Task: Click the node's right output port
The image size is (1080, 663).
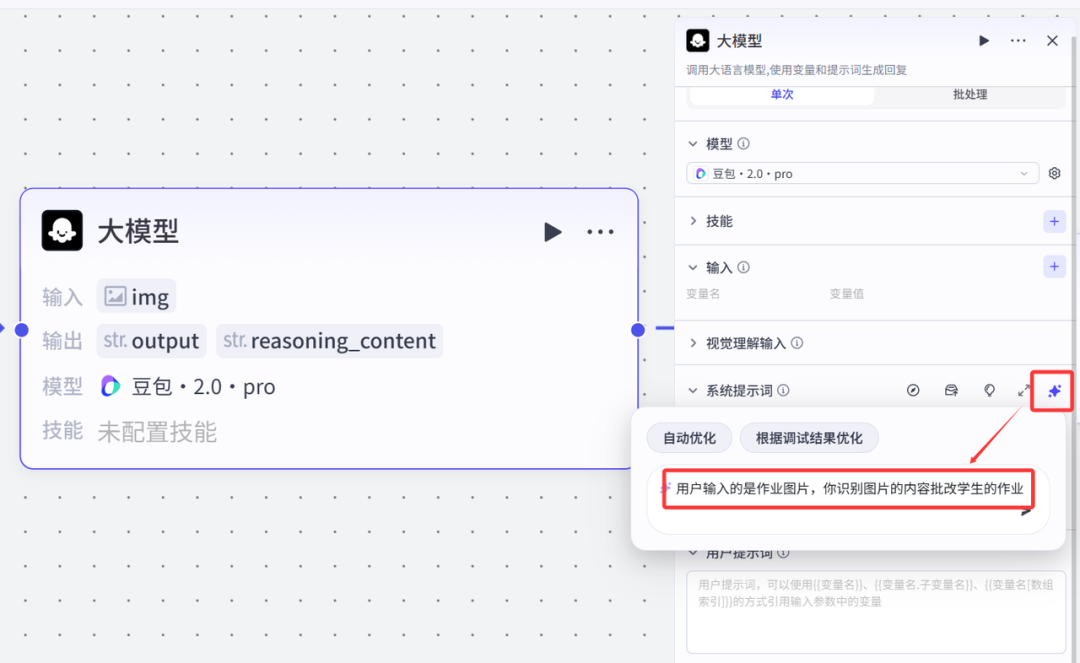Action: click(638, 330)
